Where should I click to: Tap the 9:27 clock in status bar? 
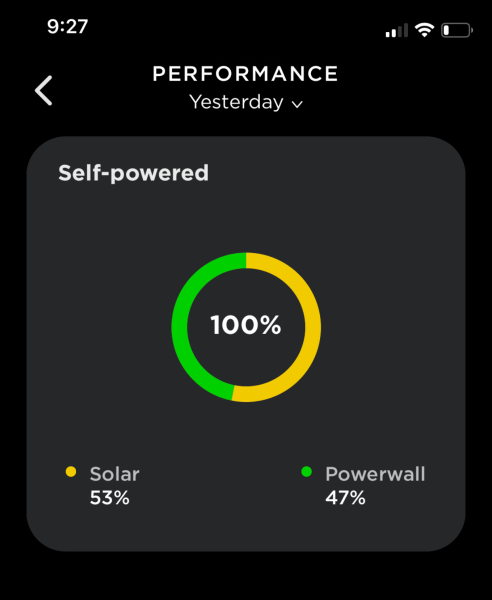pos(68,26)
